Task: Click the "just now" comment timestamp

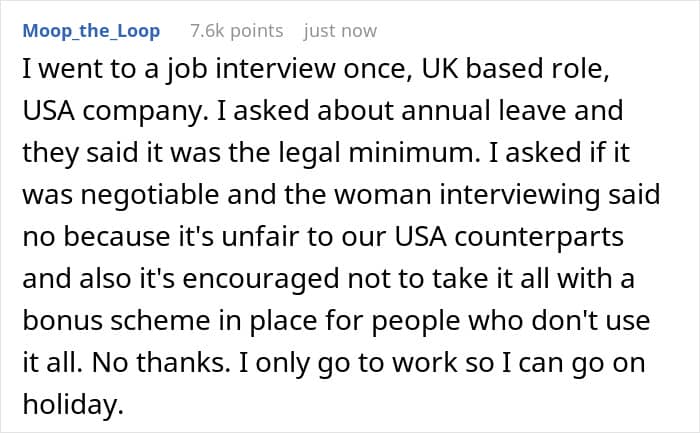Action: click(340, 31)
